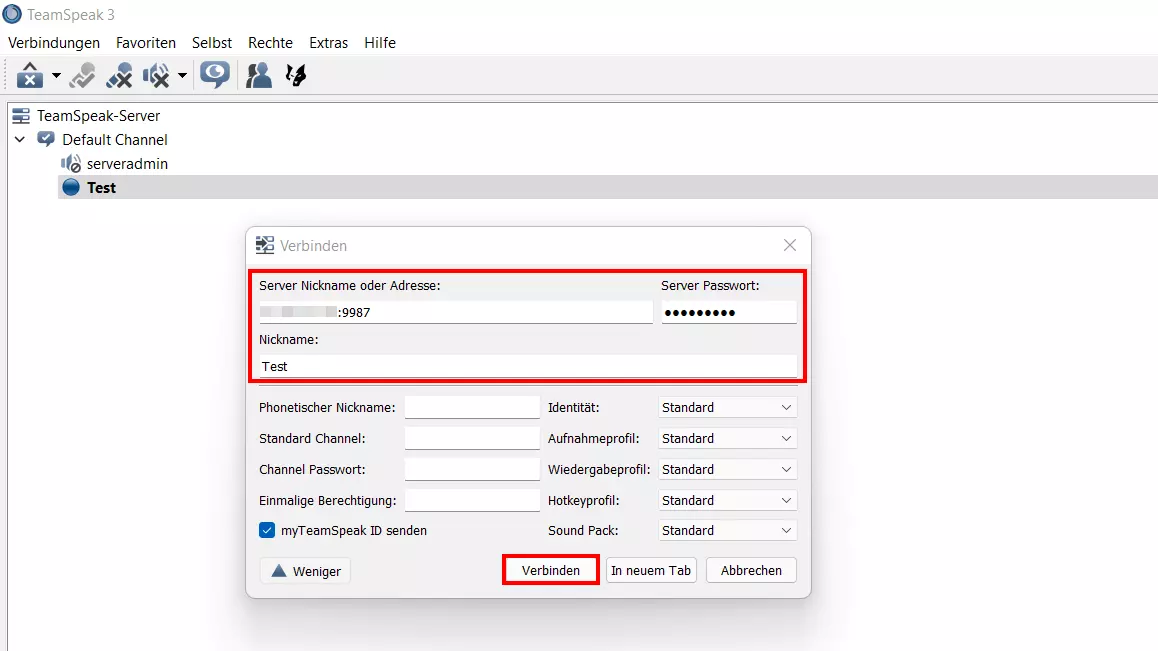Click the Nickname field containing Test
The width and height of the screenshot is (1158, 651).
(528, 366)
